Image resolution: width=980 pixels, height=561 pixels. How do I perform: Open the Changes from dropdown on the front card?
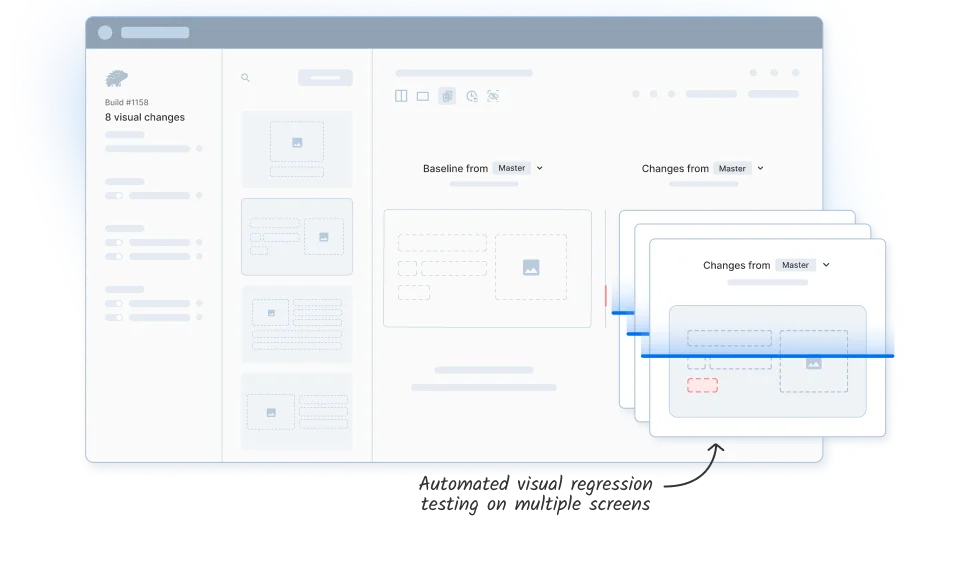826,265
